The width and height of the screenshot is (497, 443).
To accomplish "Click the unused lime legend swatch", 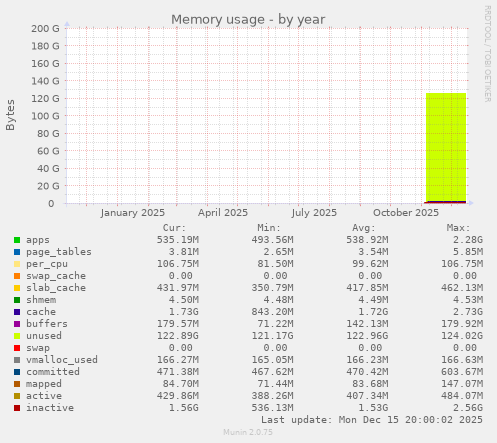I will pos(17,336).
